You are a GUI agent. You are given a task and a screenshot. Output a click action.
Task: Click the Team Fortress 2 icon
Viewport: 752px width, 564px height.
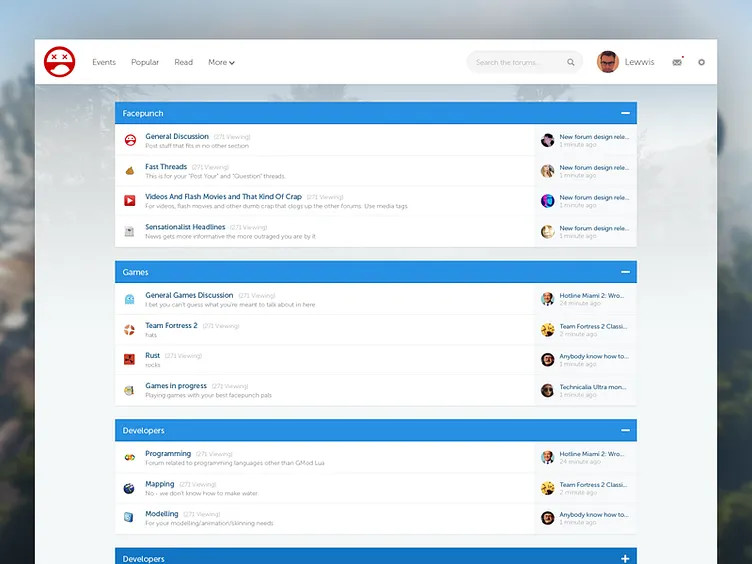(129, 329)
